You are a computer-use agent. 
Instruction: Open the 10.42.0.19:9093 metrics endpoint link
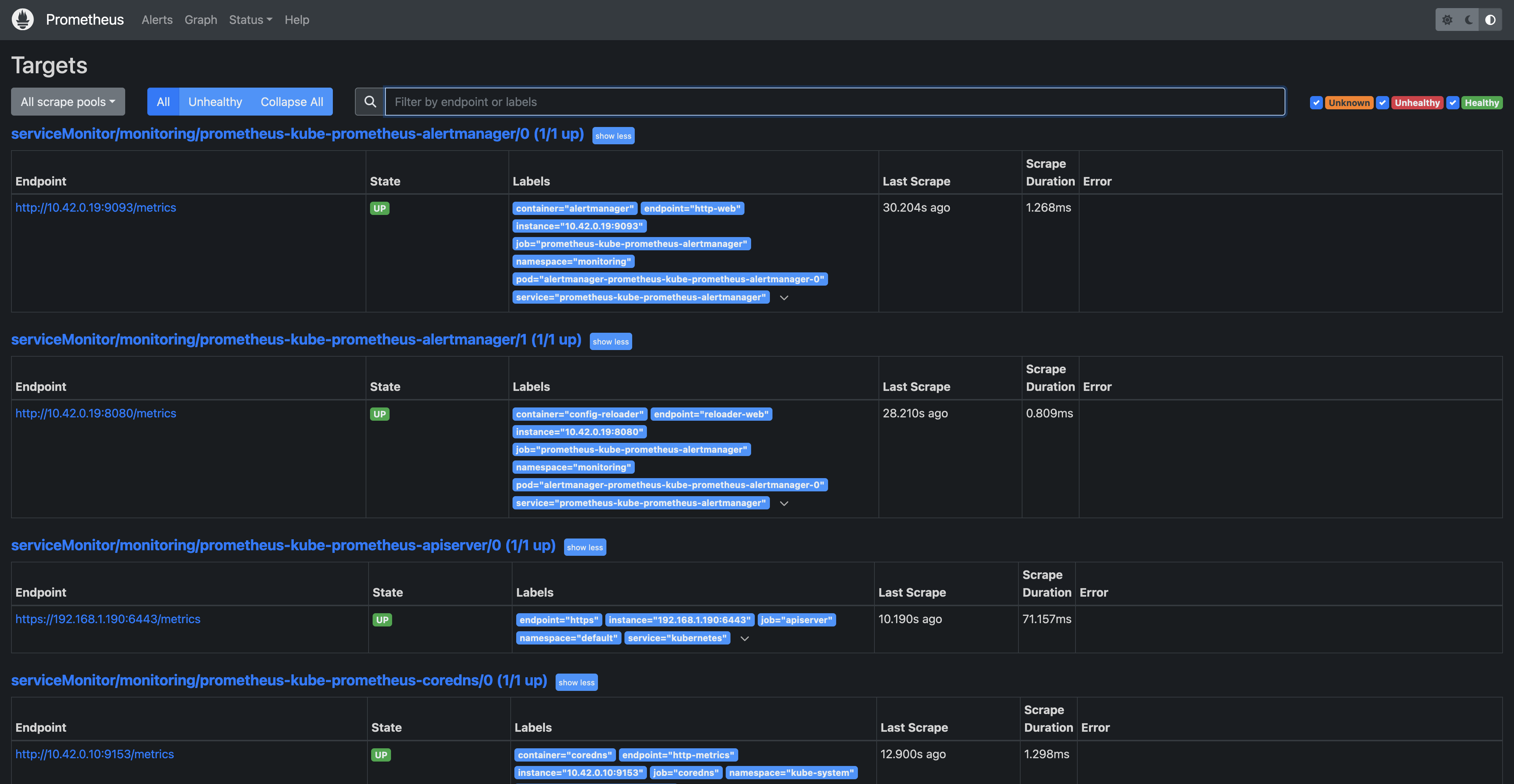click(95, 208)
